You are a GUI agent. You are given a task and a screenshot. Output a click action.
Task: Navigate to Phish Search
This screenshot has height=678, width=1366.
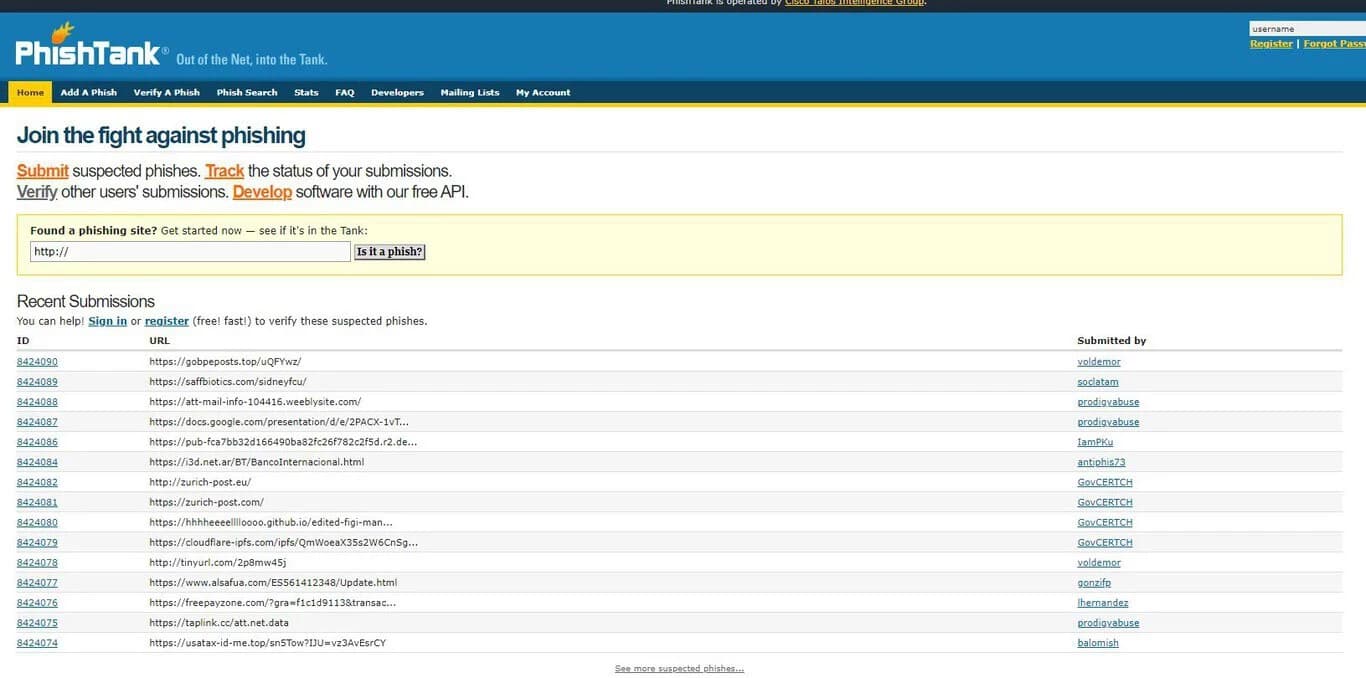tap(247, 92)
